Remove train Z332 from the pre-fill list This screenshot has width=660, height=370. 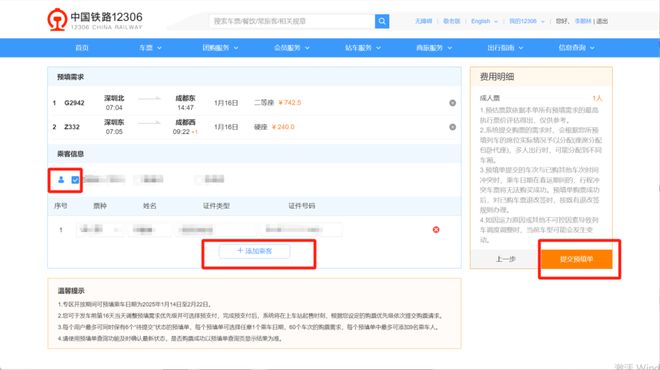coord(452,127)
